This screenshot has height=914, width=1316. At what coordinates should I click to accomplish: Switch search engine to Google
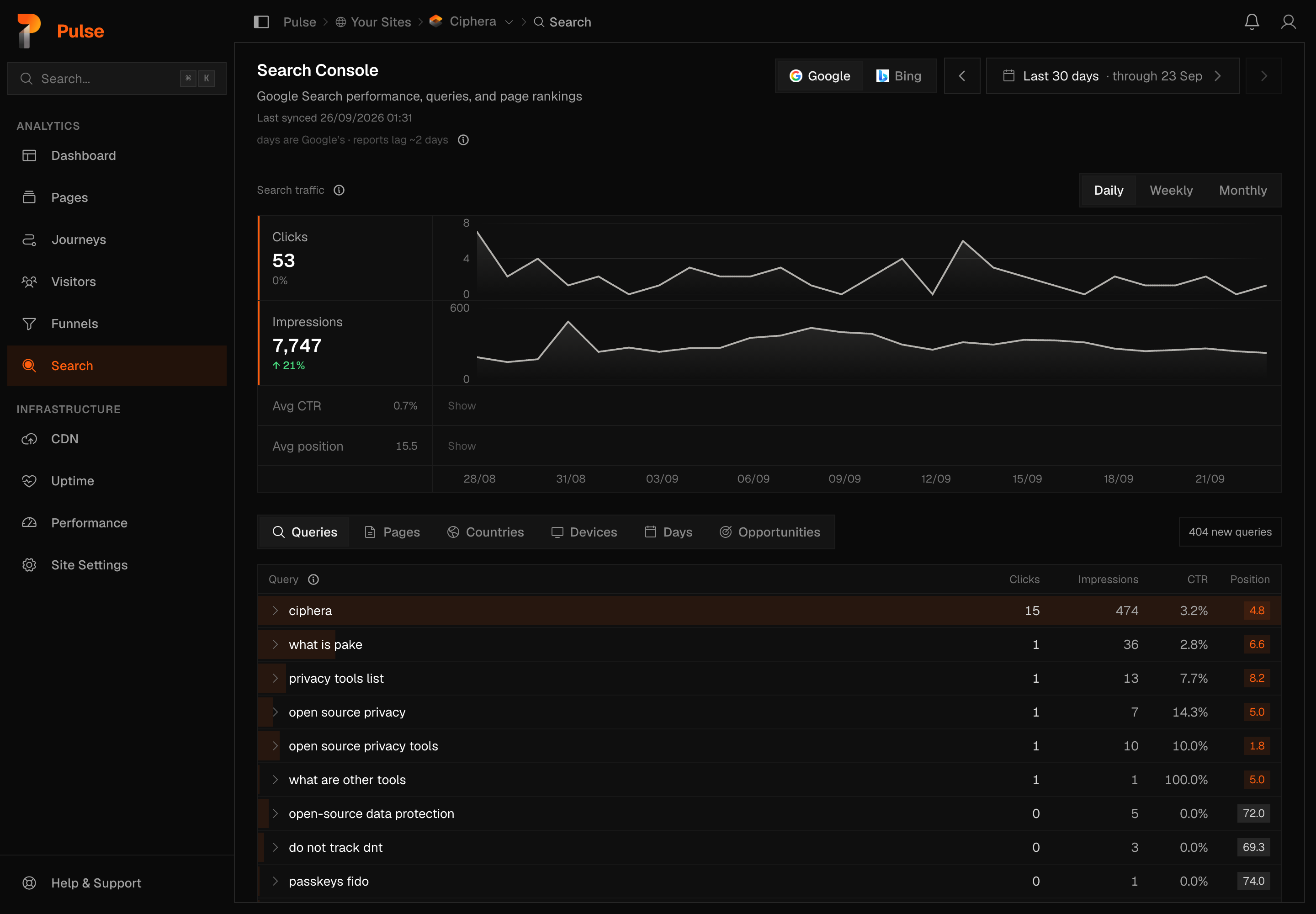[x=819, y=76]
